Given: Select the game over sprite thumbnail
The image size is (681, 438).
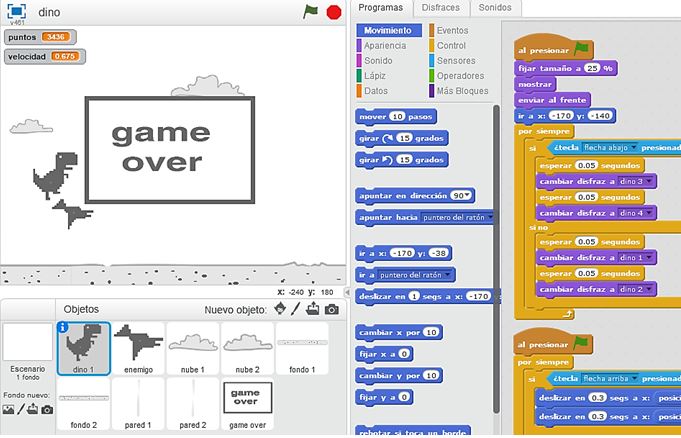Looking at the screenshot, I should click(248, 404).
